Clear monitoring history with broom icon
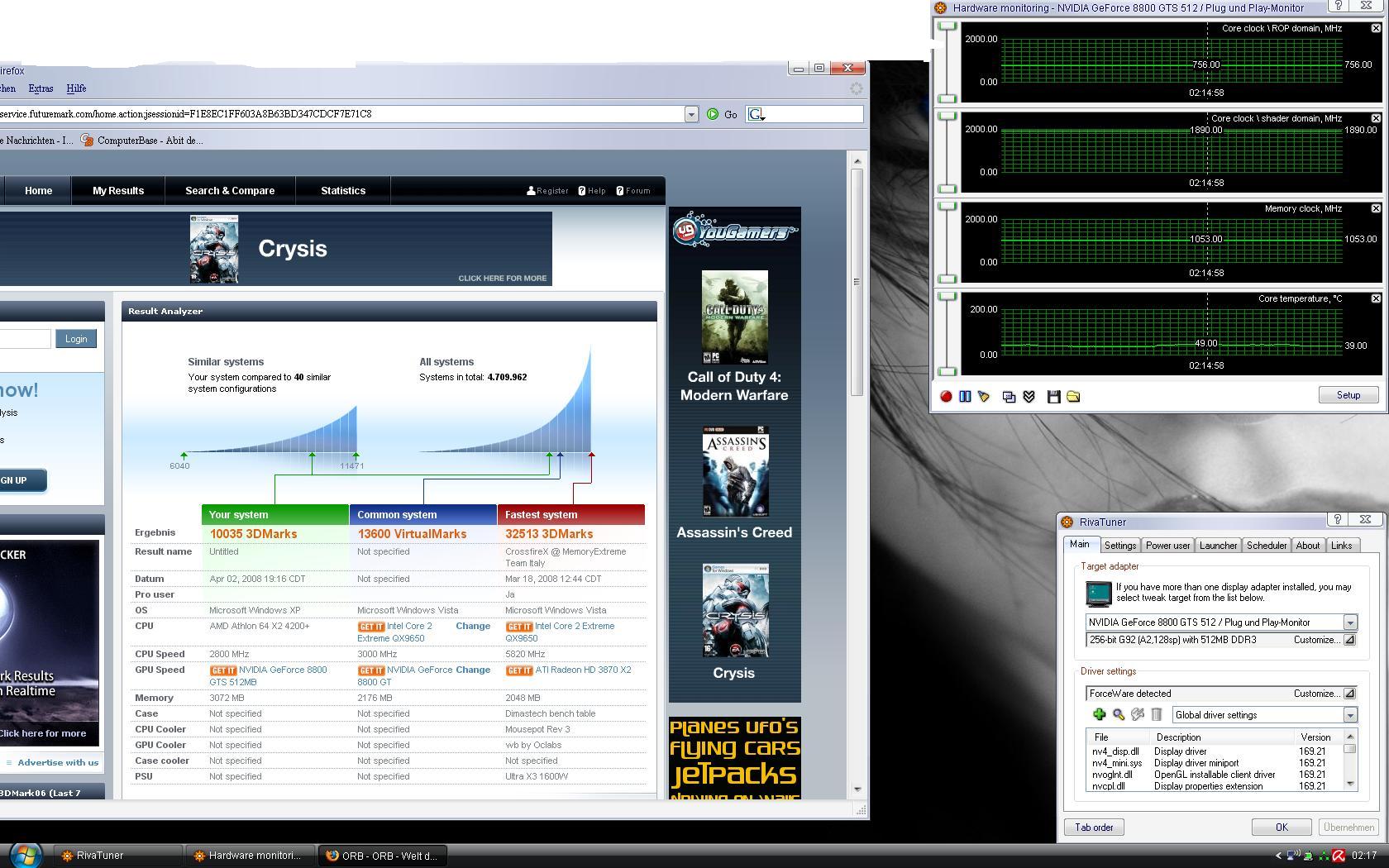This screenshot has height=868, width=1389. 984,397
